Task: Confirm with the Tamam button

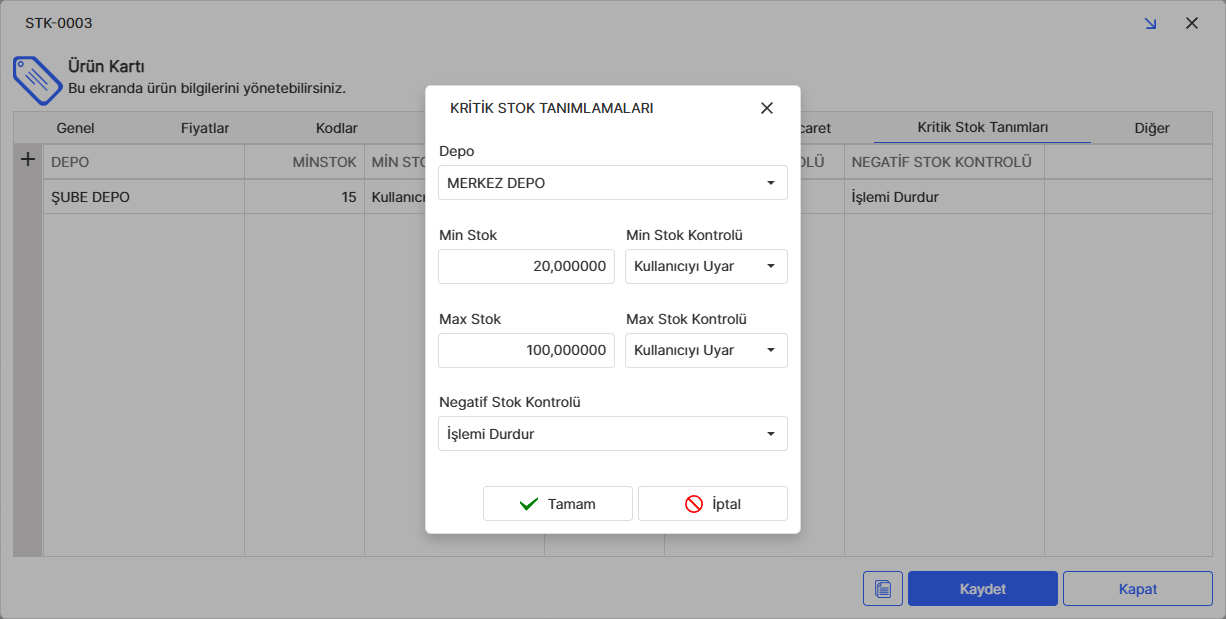Action: pos(557,504)
